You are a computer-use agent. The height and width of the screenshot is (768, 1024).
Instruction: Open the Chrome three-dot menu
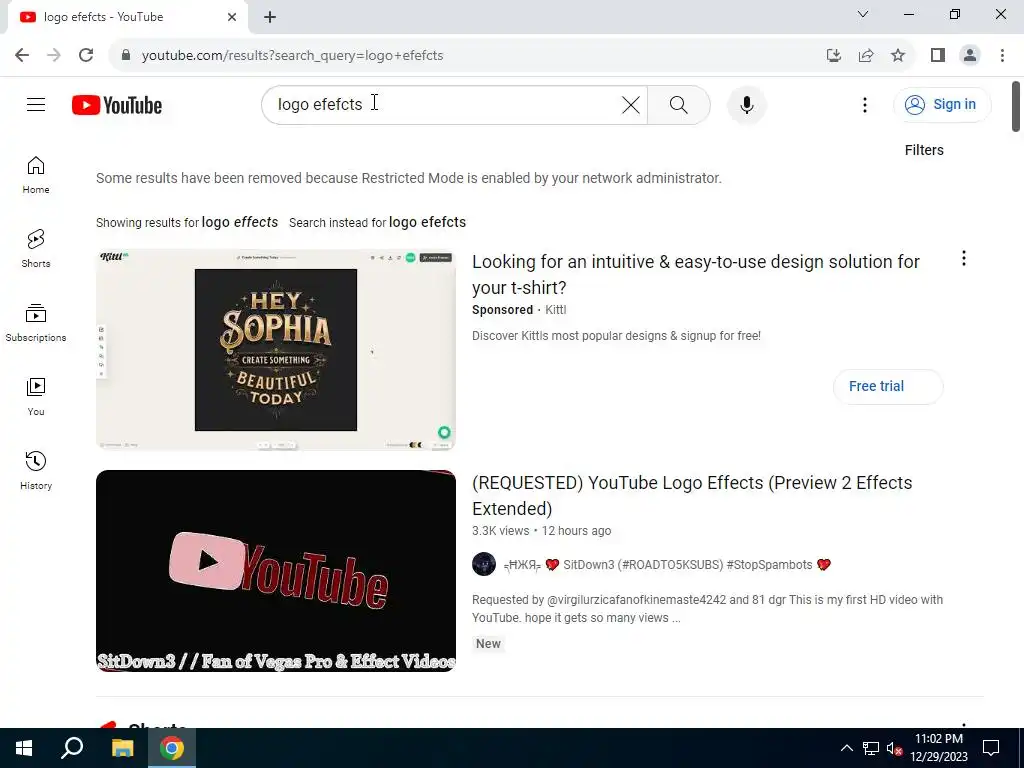pyautogui.click(x=1002, y=56)
